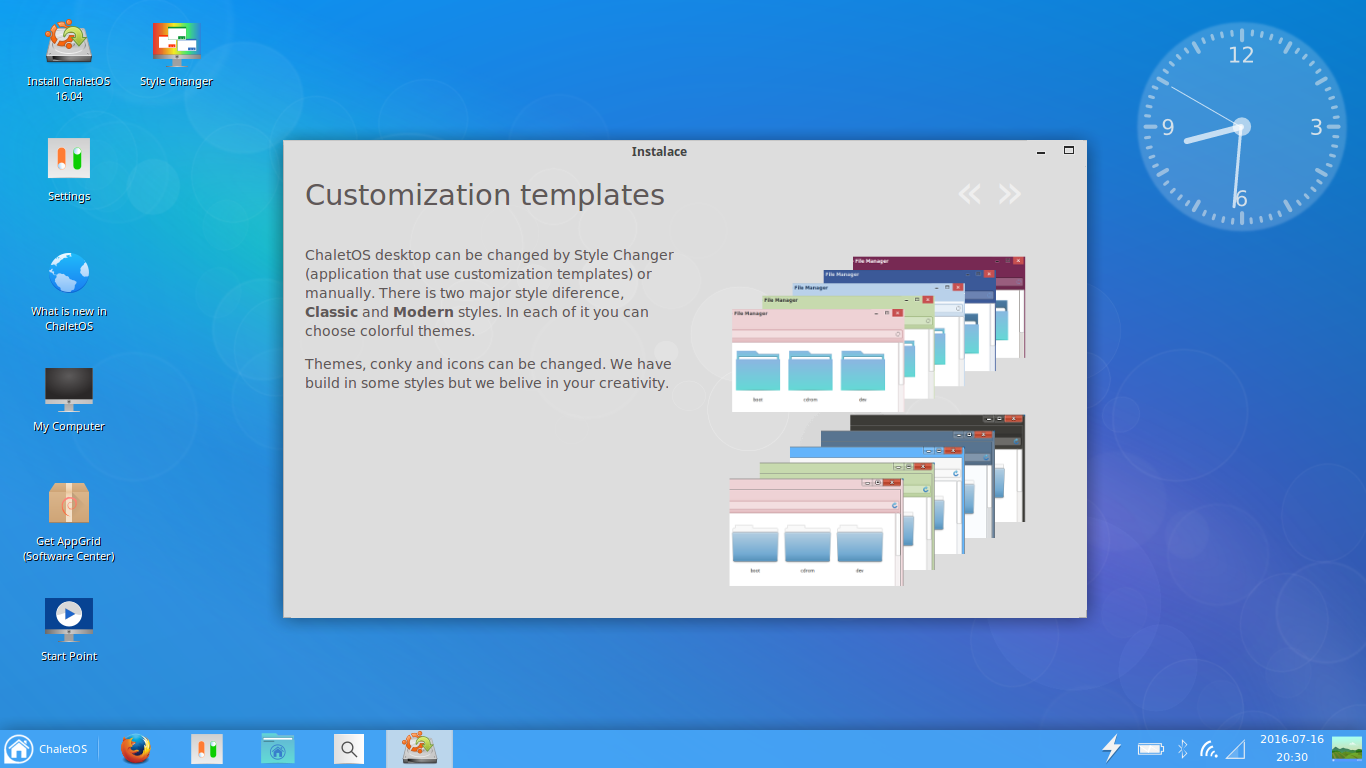Screen dimensions: 1366x768
Task: Select the My Computer desktop icon
Action: [69, 399]
